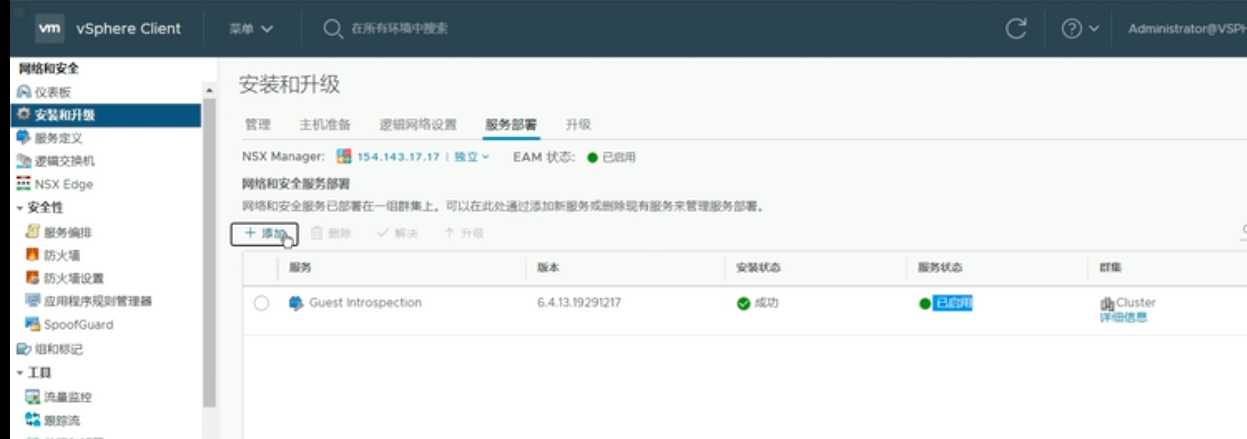Click the 安装和升级 gear icon

24,115
